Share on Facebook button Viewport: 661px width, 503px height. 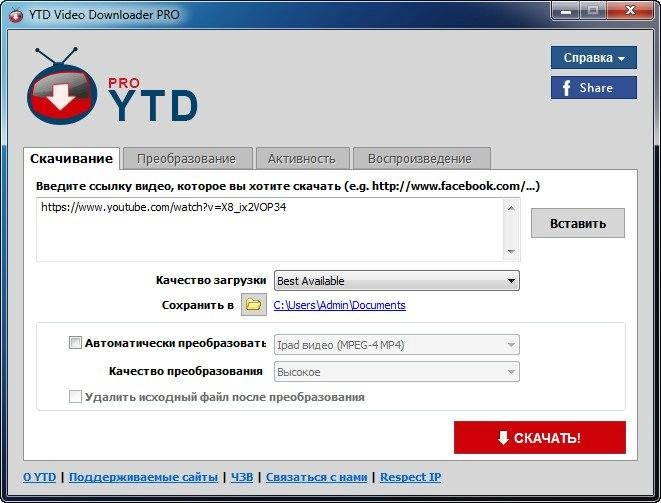pos(594,88)
